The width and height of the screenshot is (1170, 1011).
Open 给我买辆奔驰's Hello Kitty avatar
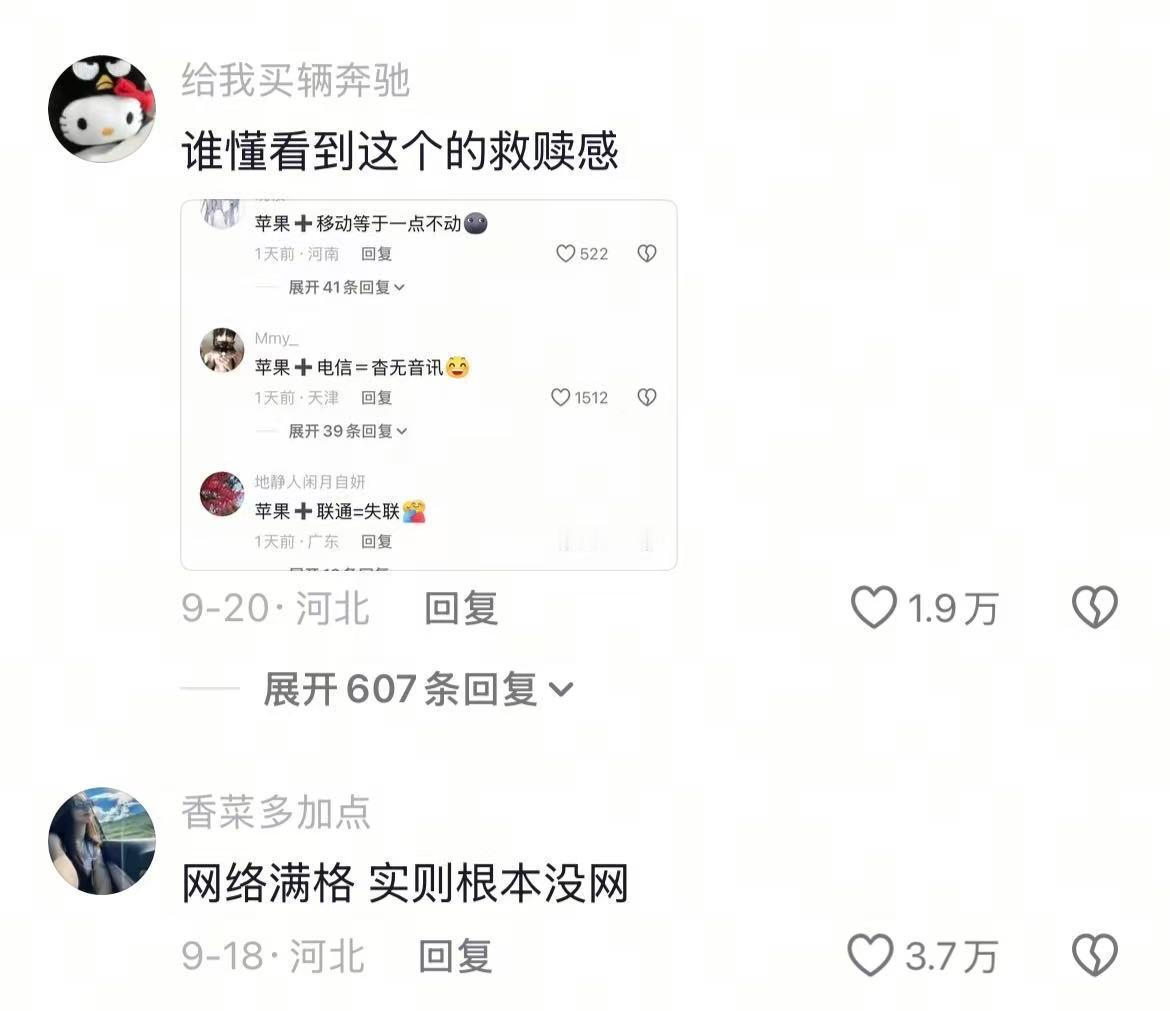102,108
